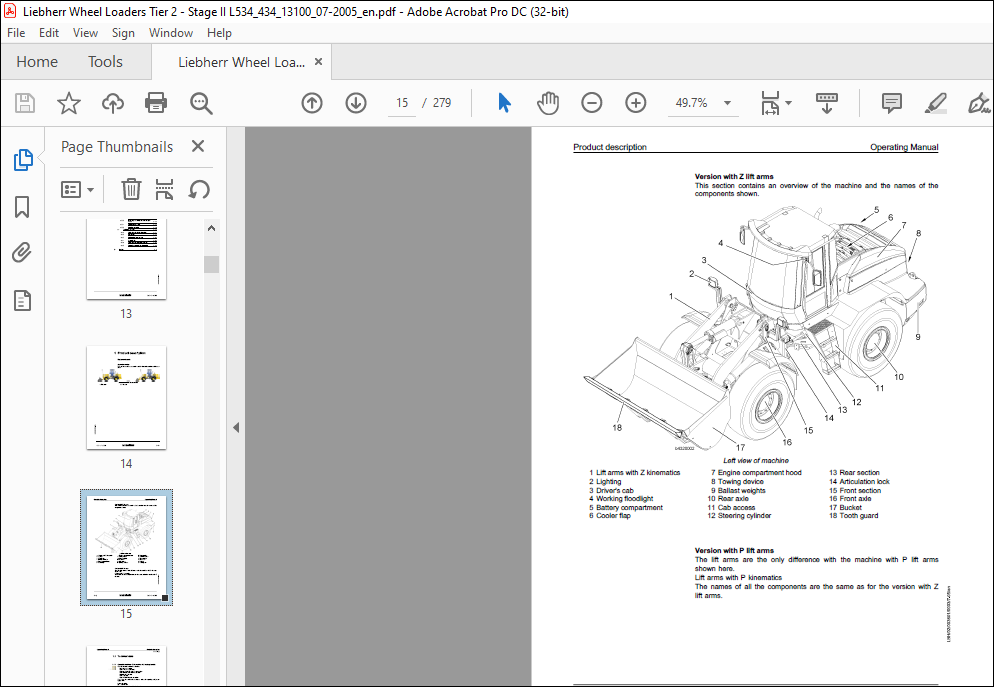Click the '5 Battery compartment' legend entry
The height and width of the screenshot is (687, 994).
[626, 508]
